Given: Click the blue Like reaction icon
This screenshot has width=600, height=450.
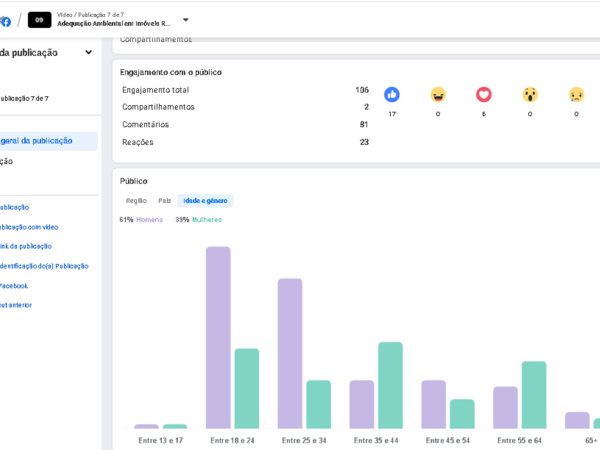Looking at the screenshot, I should [392, 95].
